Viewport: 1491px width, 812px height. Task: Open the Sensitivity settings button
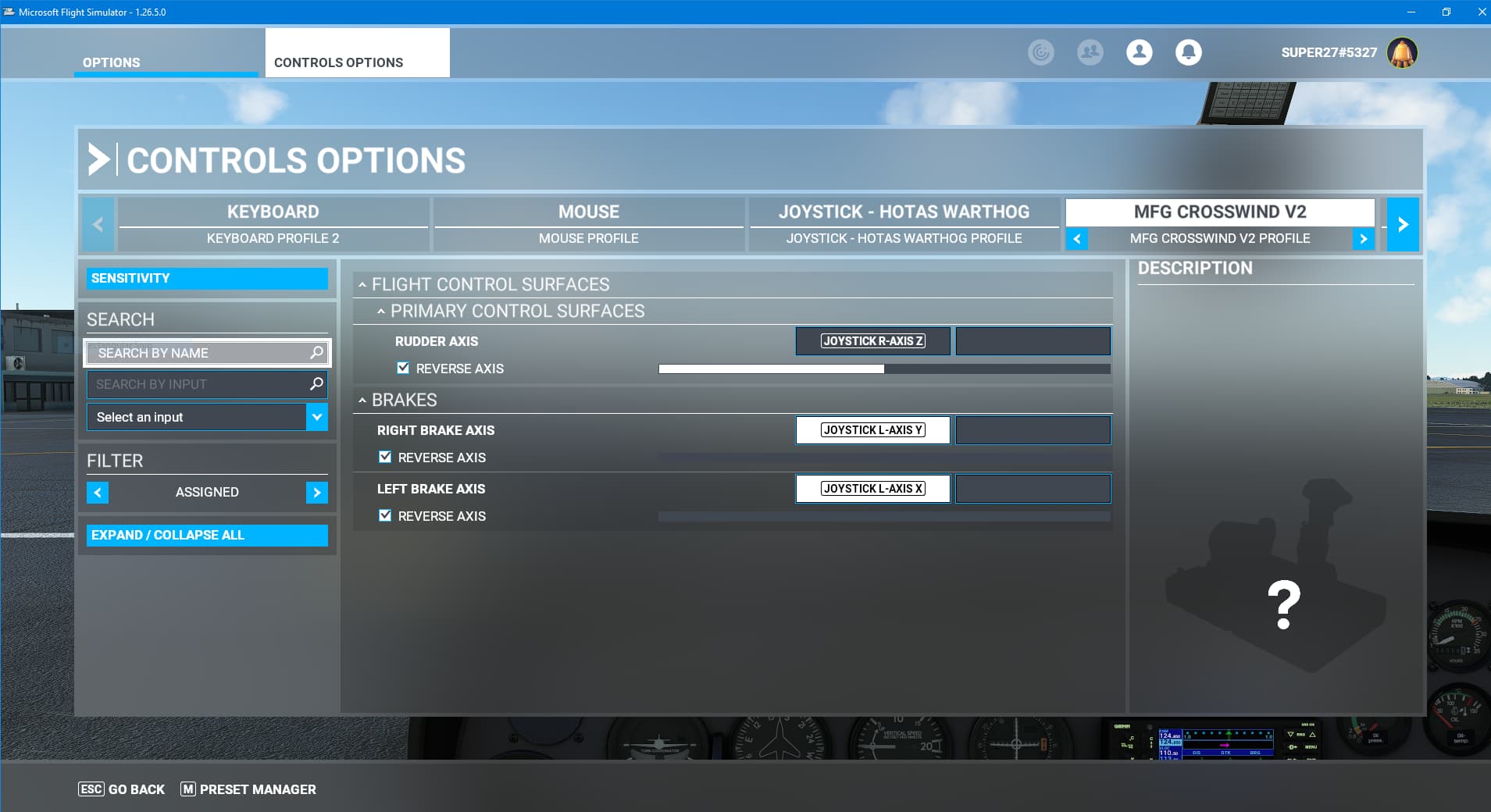[207, 278]
